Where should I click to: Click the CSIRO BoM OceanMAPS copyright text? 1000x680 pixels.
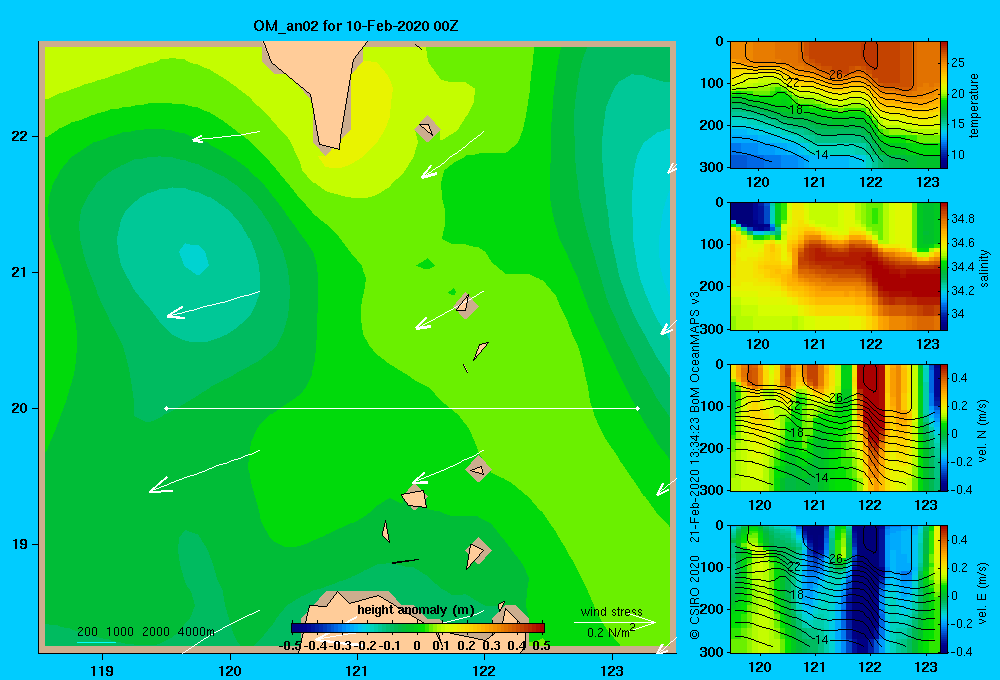(x=695, y=465)
